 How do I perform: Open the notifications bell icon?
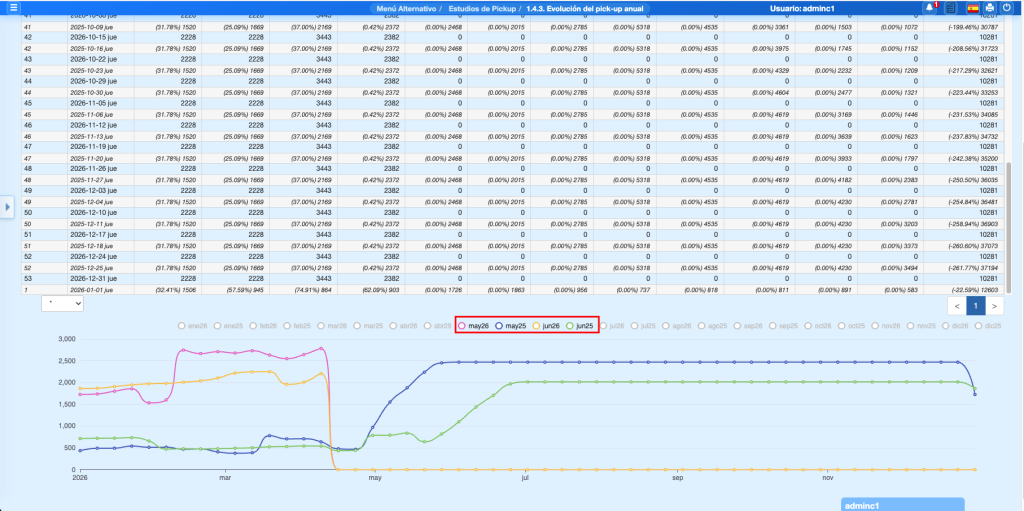pyautogui.click(x=931, y=8)
